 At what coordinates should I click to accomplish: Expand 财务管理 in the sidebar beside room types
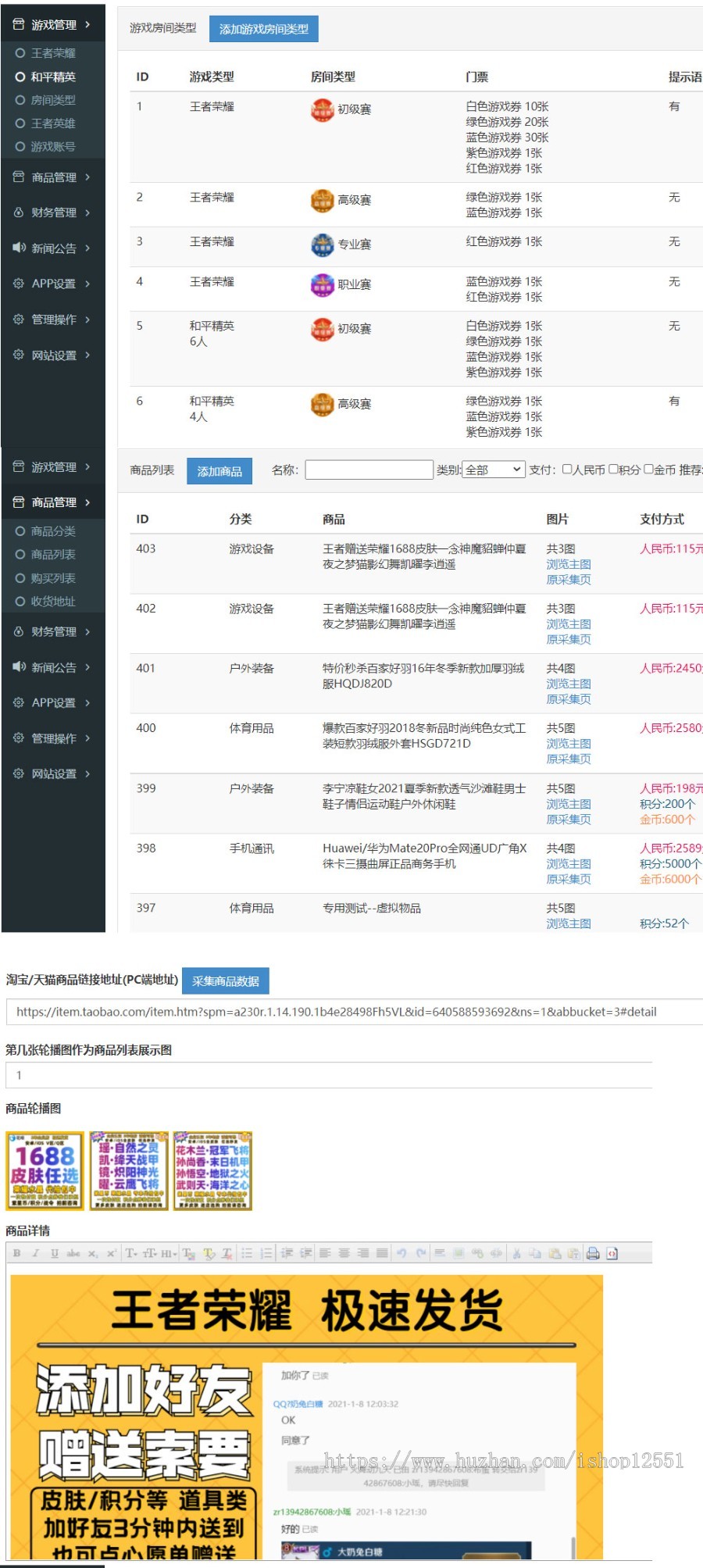tap(52, 213)
